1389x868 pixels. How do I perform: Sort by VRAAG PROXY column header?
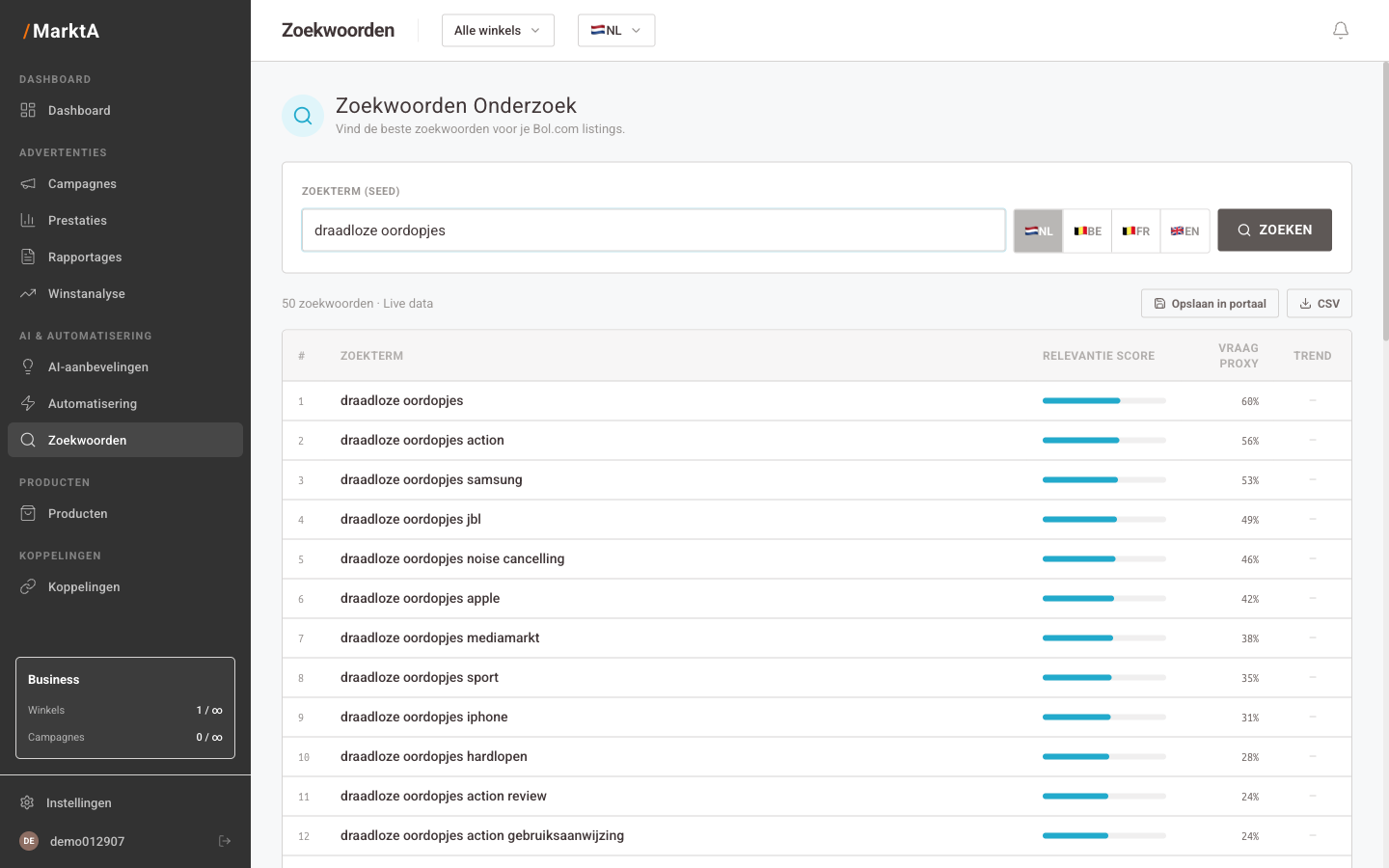pyautogui.click(x=1239, y=356)
